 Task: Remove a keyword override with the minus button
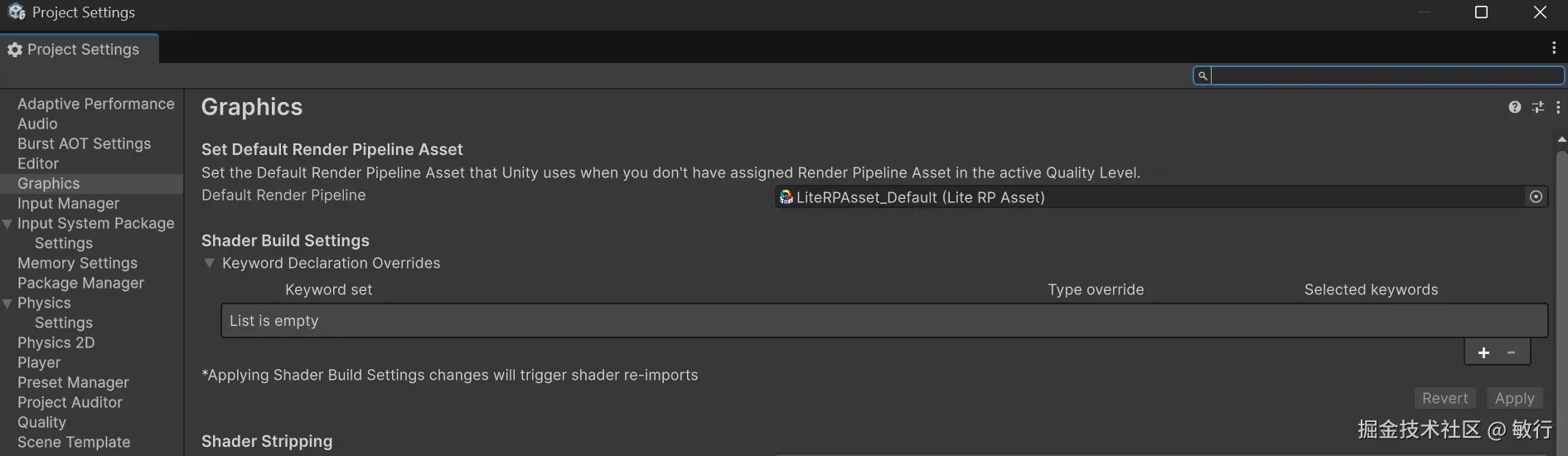tap(1512, 352)
